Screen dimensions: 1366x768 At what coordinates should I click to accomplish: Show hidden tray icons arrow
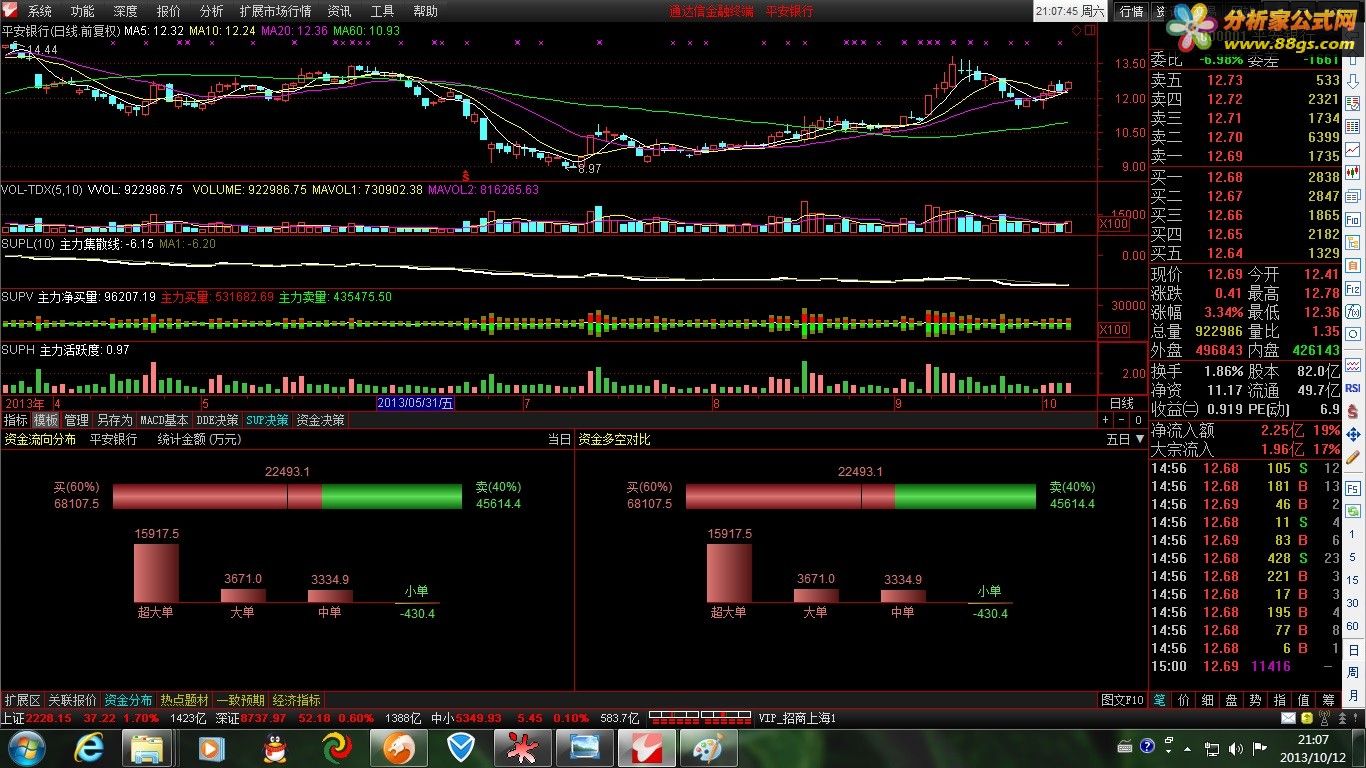point(1187,749)
